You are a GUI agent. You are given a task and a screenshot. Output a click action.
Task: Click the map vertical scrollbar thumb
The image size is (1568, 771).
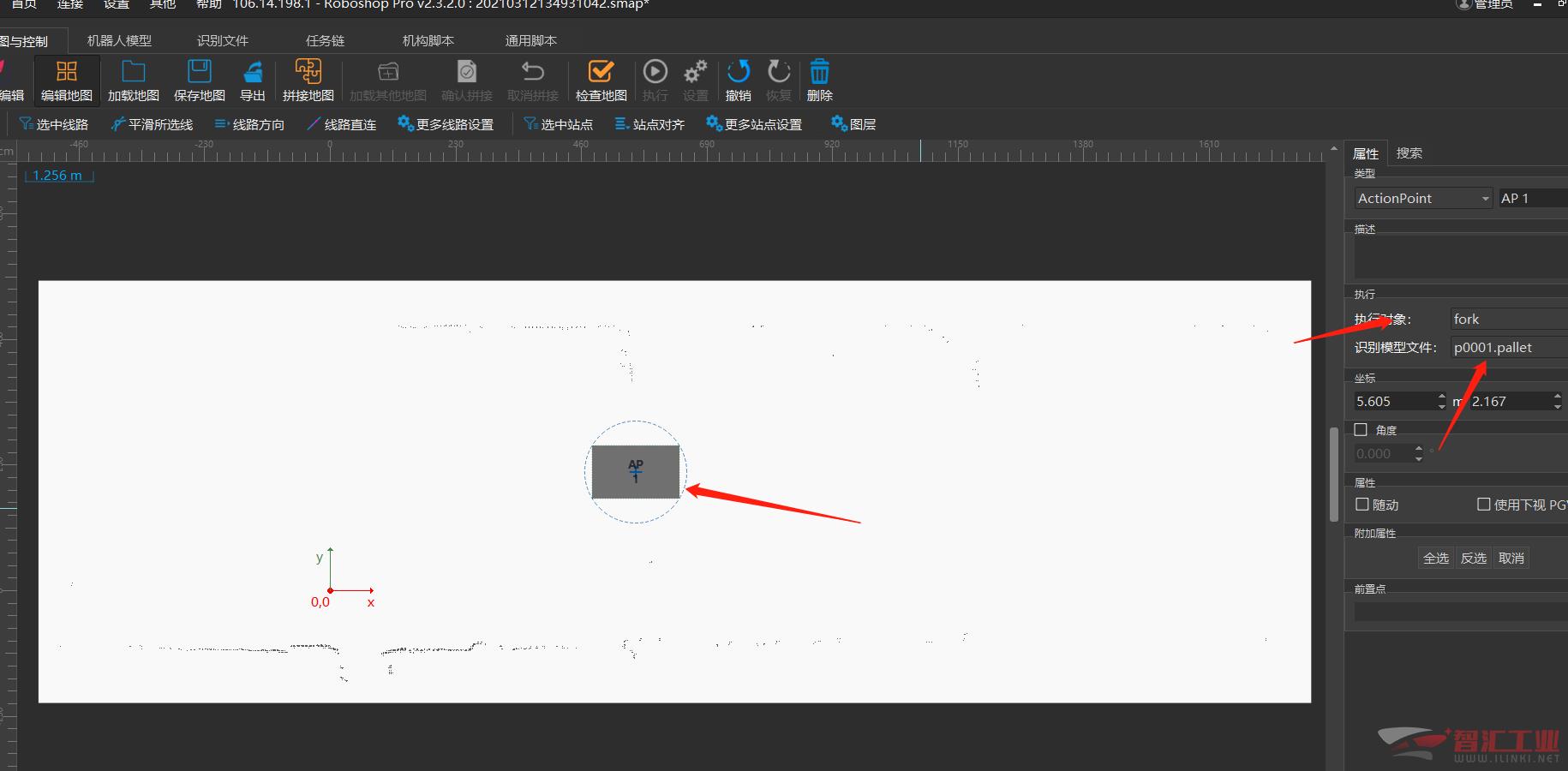tap(1334, 474)
